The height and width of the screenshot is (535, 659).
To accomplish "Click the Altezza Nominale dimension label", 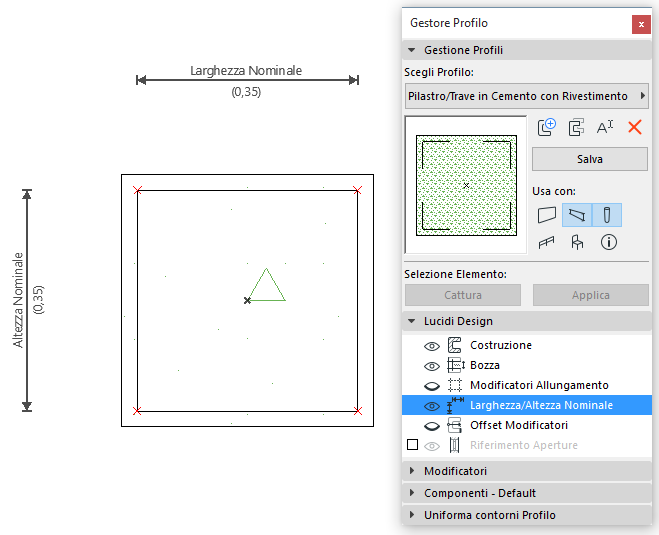I will click(18, 300).
